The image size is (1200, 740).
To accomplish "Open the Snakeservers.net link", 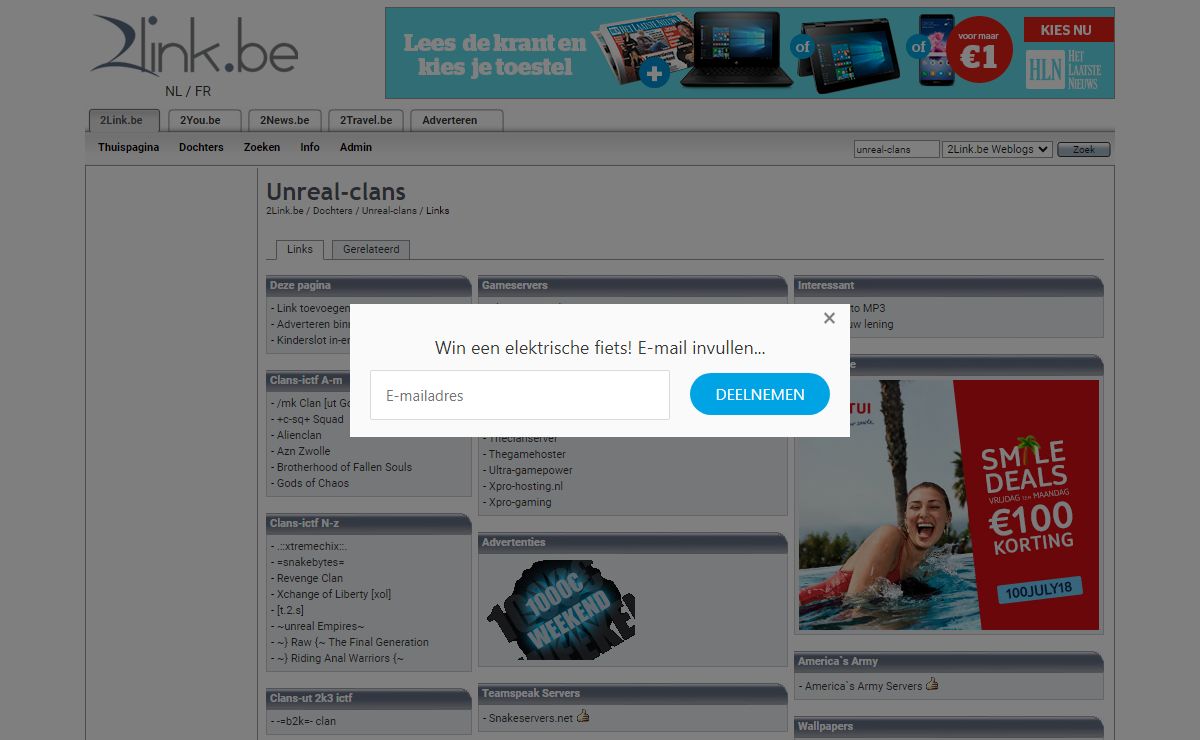I will click(531, 718).
